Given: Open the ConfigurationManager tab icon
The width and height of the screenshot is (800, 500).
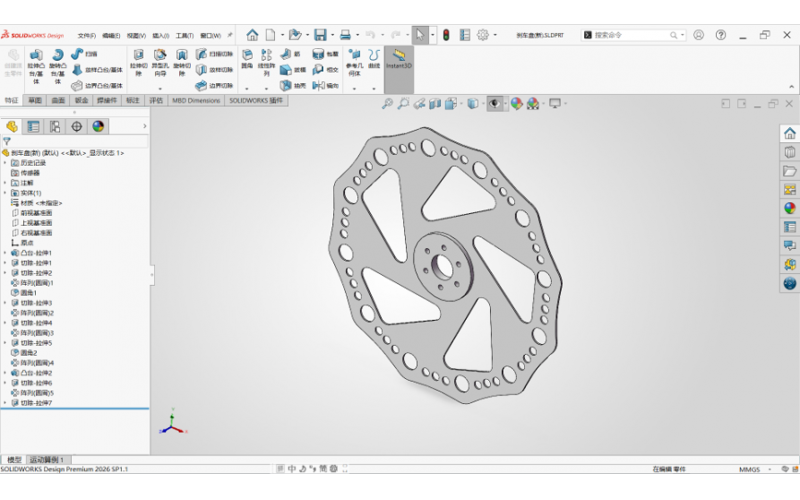Looking at the screenshot, I should click(55, 127).
